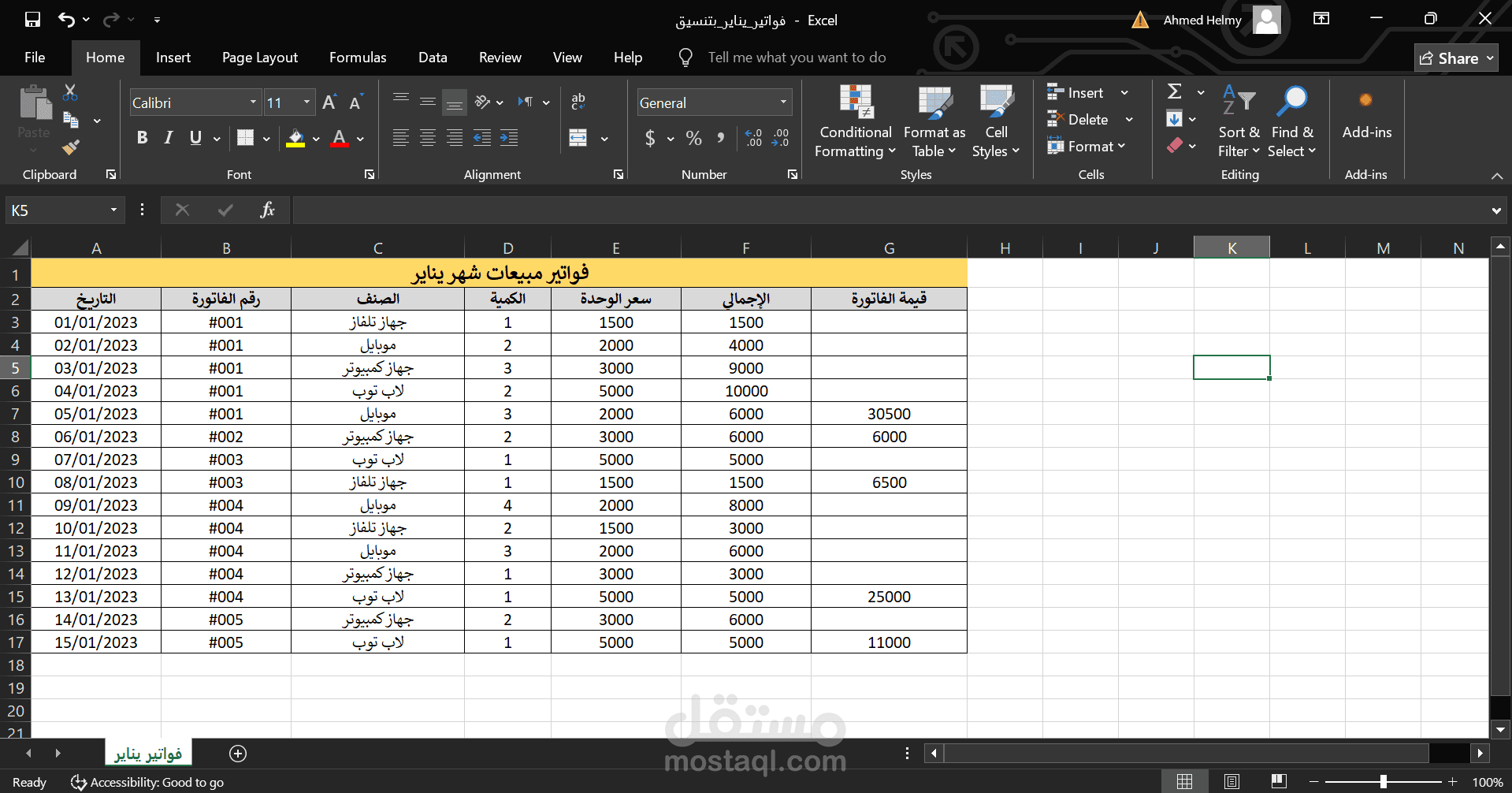This screenshot has height=793, width=1512.
Task: Switch to Page Layout view icon
Action: (x=1232, y=782)
